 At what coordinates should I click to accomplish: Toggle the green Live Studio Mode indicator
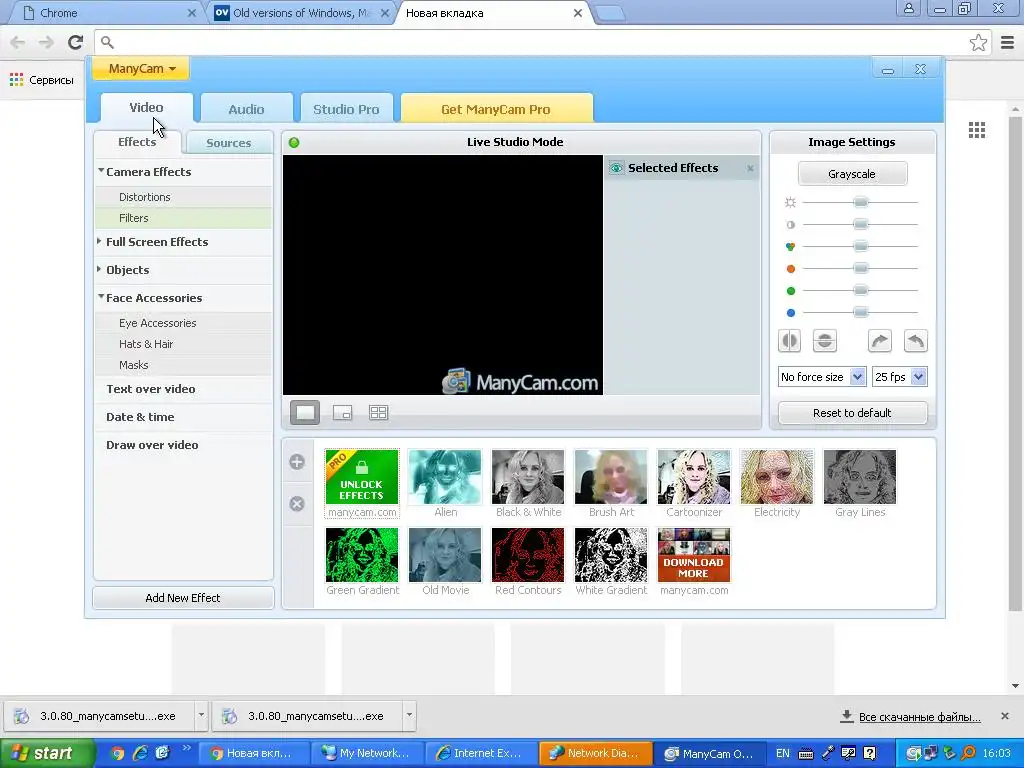pyautogui.click(x=294, y=142)
